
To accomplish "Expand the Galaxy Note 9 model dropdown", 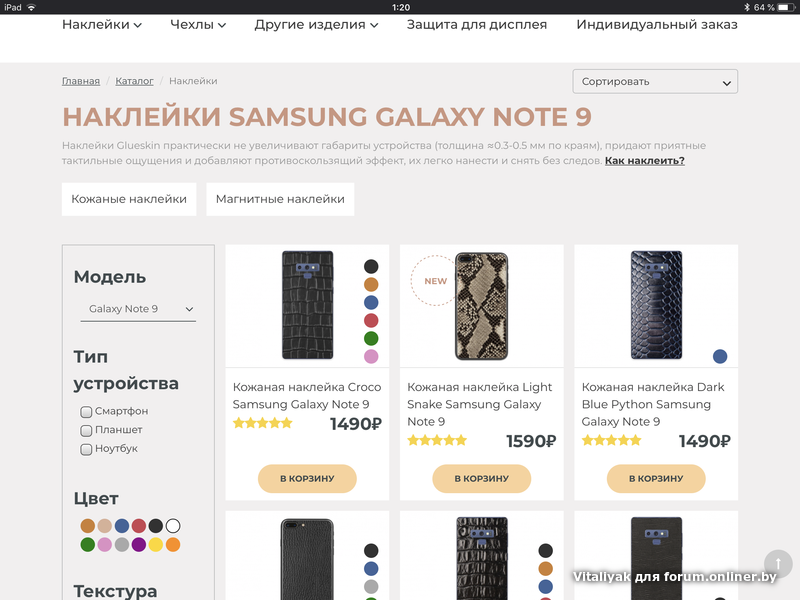I will pos(138,310).
